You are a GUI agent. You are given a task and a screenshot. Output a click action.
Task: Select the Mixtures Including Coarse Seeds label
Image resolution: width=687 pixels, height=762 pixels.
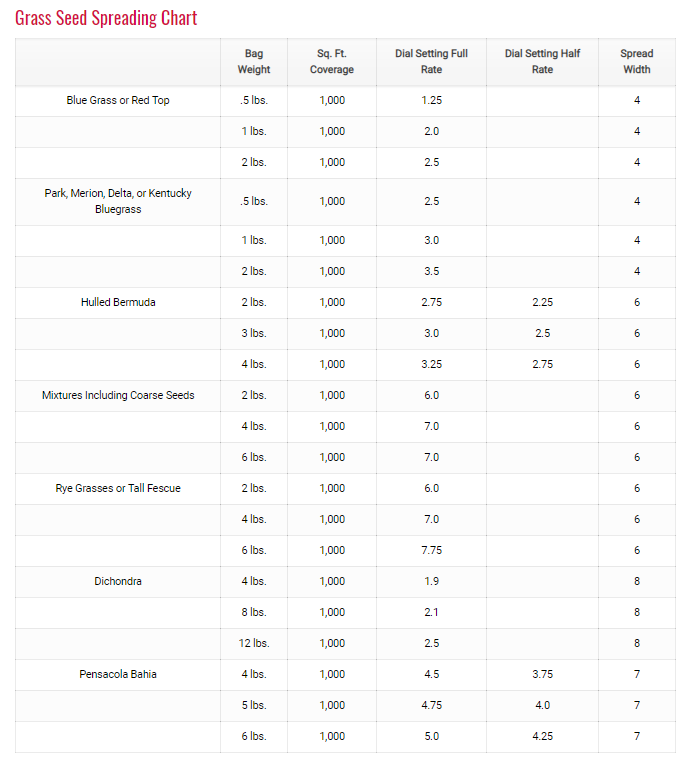click(118, 396)
